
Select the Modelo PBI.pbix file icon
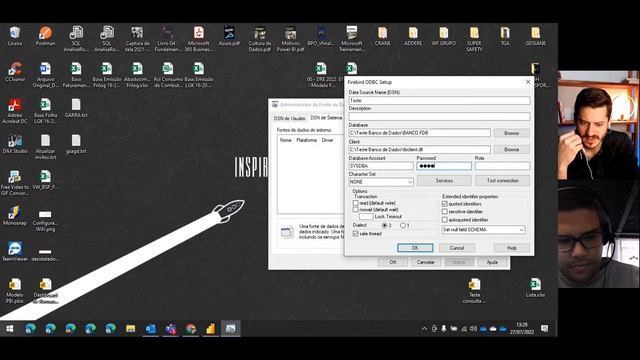pyautogui.click(x=15, y=290)
